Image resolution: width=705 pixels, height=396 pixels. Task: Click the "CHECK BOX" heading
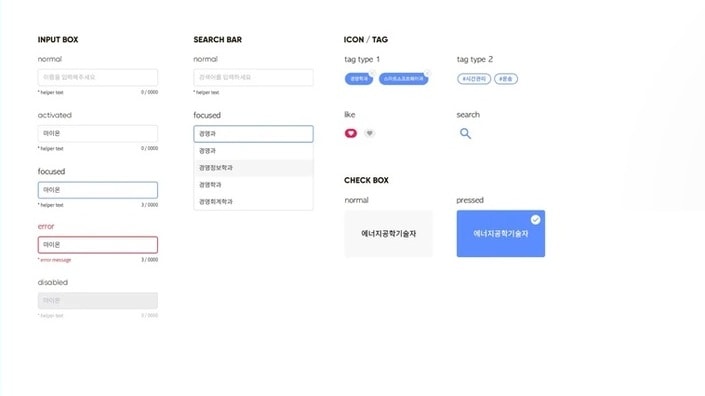[366, 180]
